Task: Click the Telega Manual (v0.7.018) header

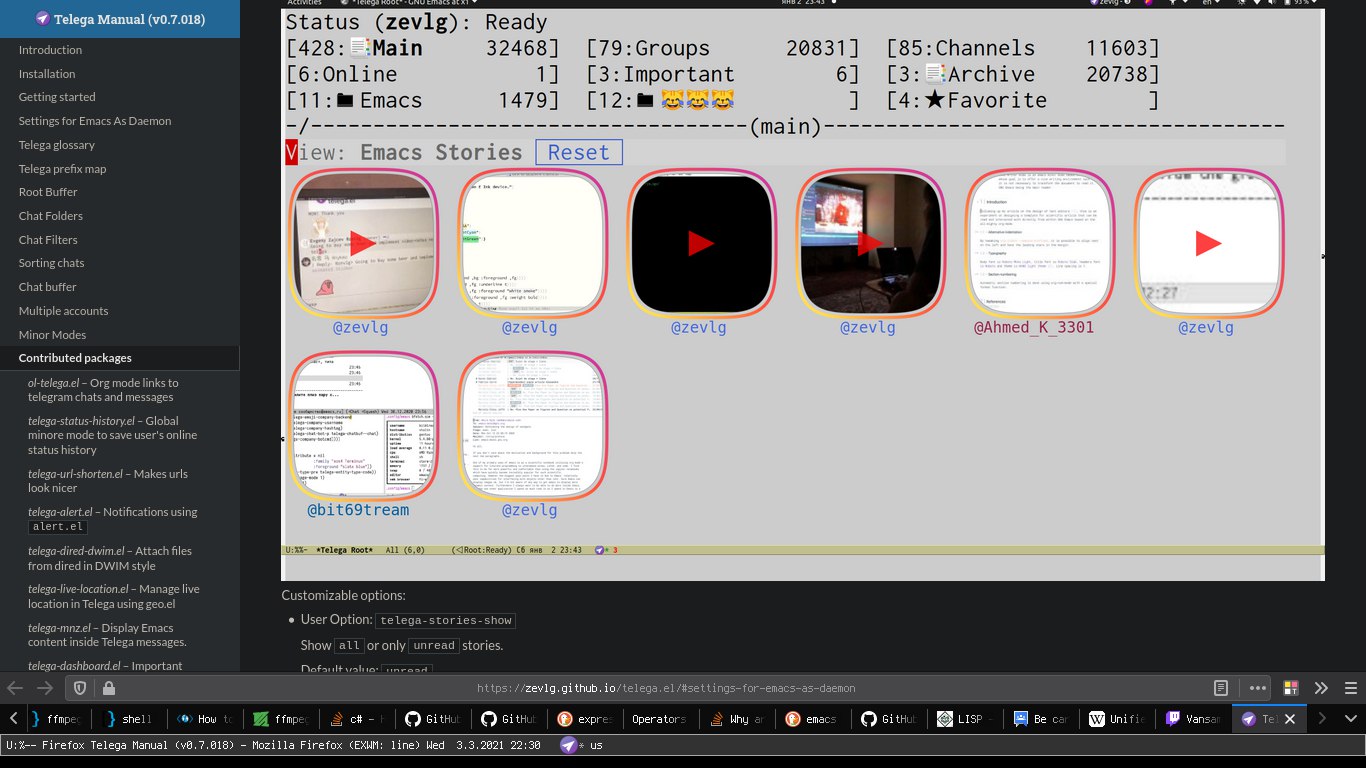Action: pos(120,19)
